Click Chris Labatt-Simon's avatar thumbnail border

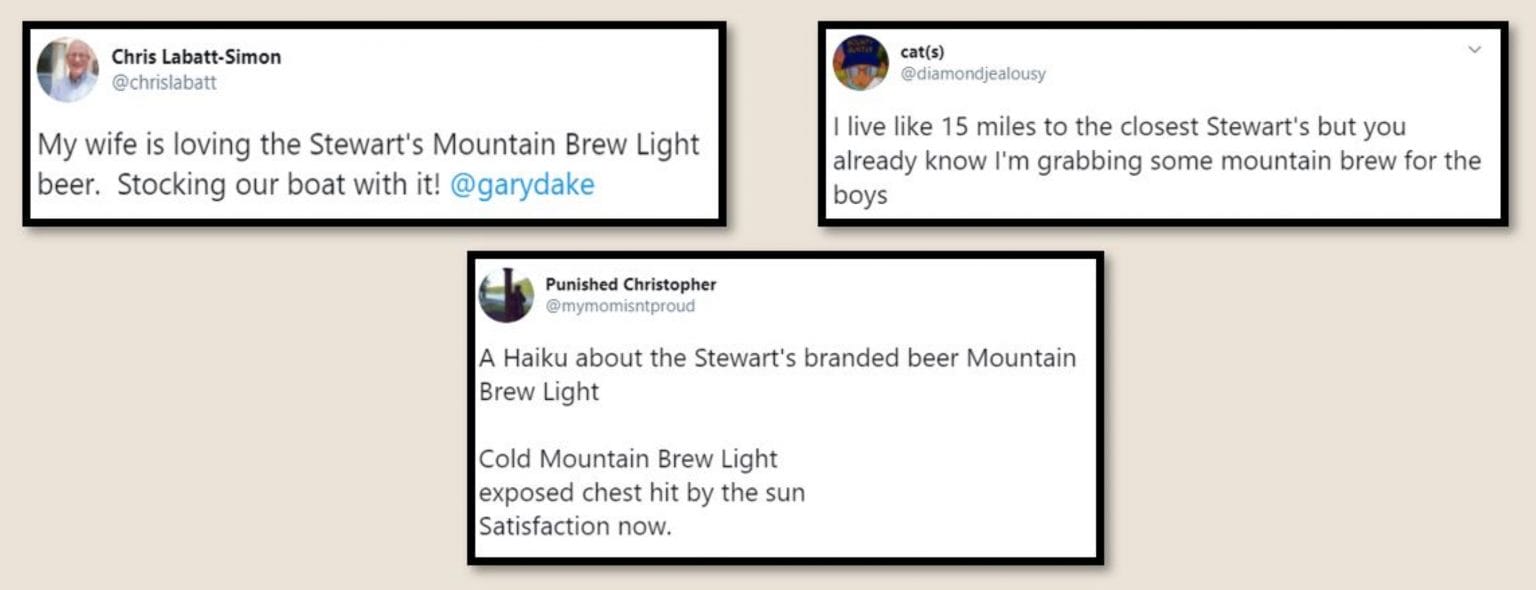click(68, 70)
